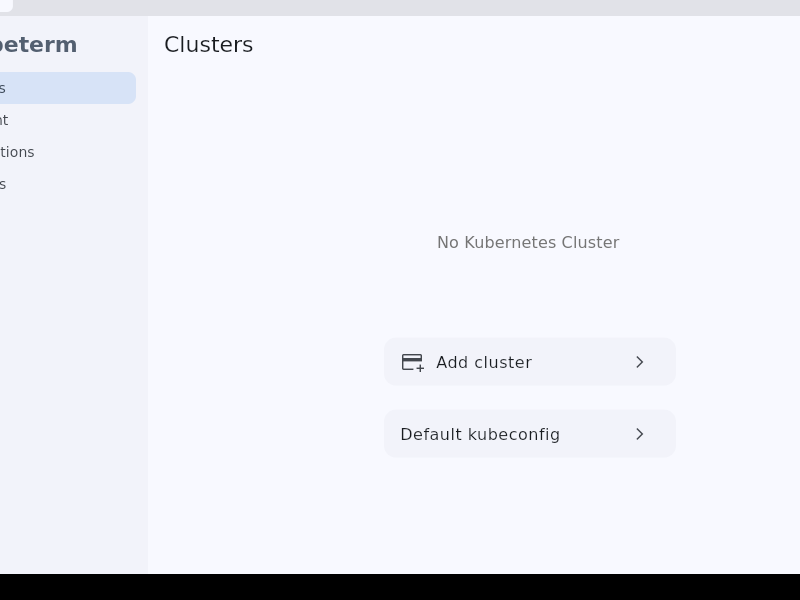The image size is (800, 600).
Task: Select the highlighted sidebar item ending in 's'
Action: click(x=66, y=88)
